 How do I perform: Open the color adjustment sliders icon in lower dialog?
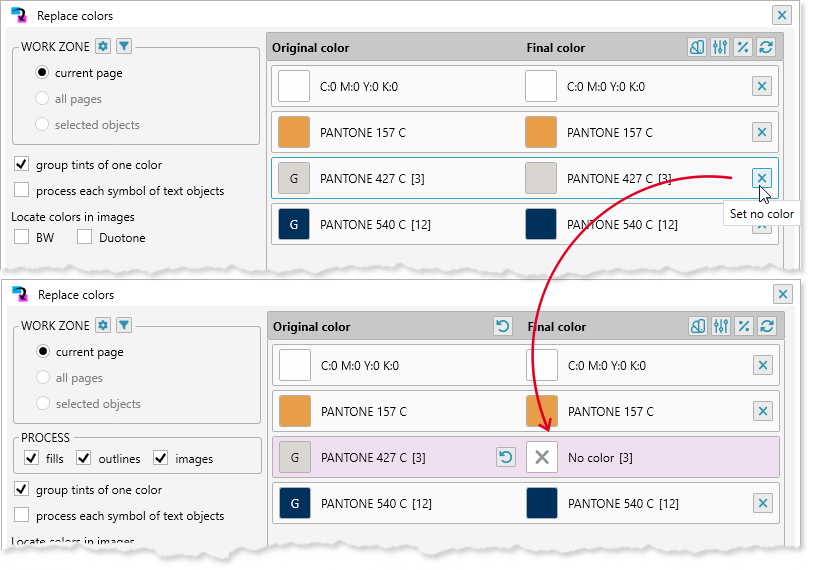point(721,327)
